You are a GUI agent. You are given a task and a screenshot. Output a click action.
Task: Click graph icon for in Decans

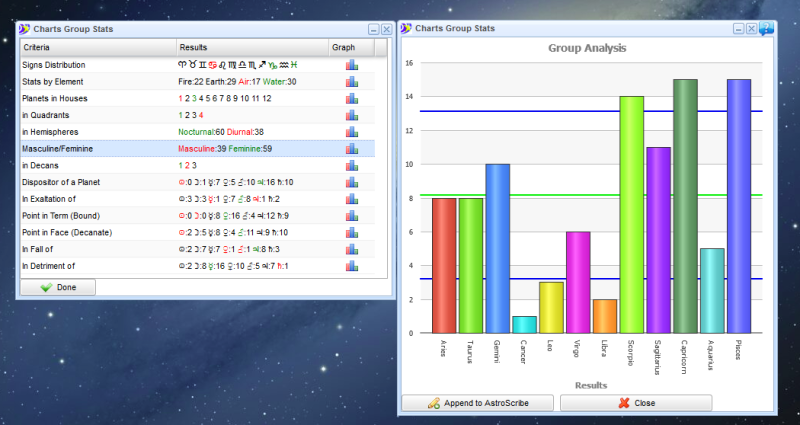(x=352, y=165)
